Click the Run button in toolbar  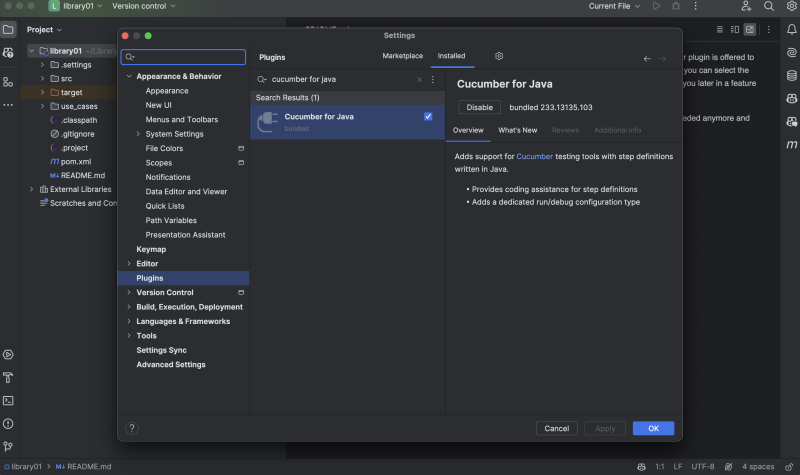pos(657,6)
